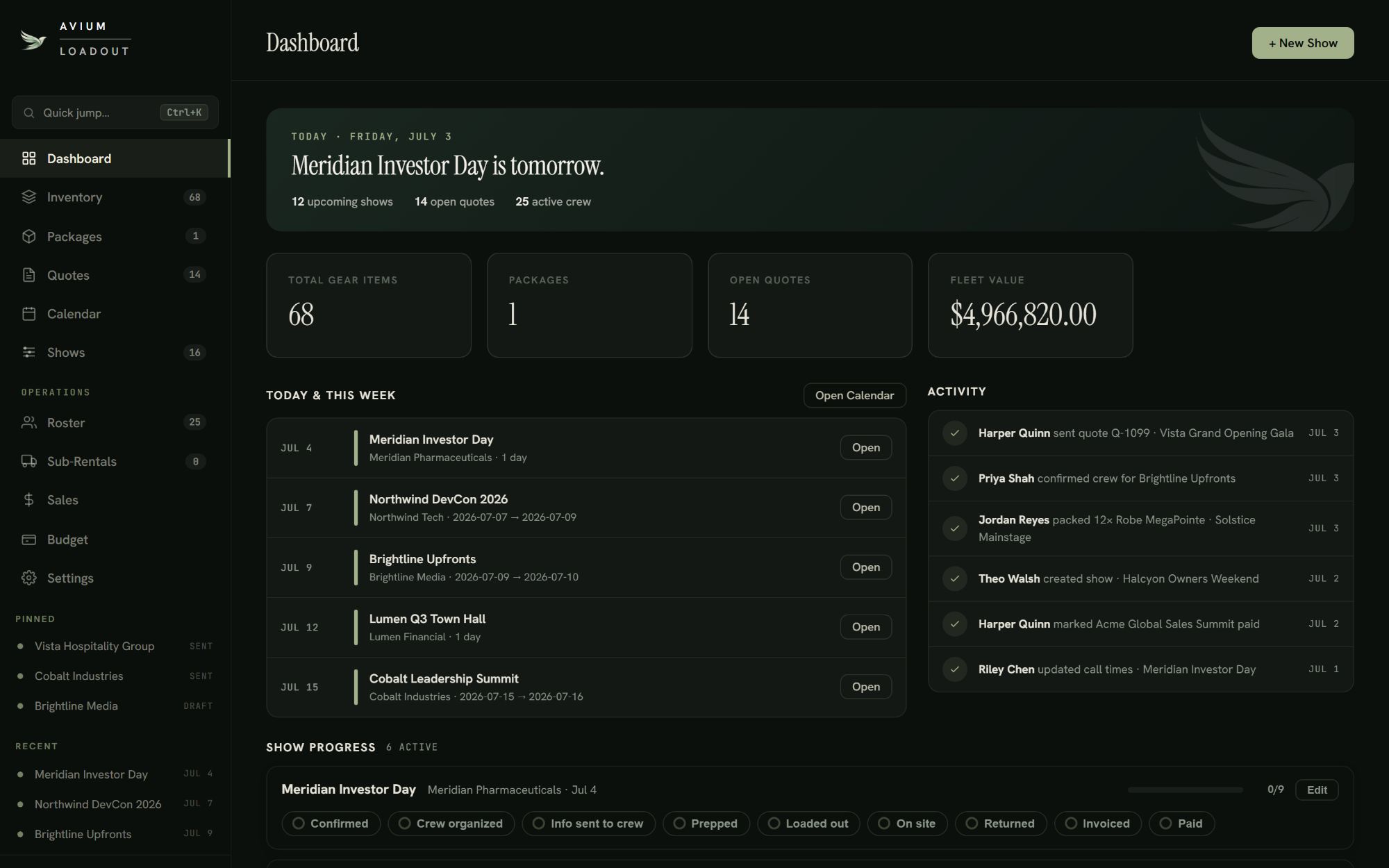The image size is (1389, 868).
Task: Click the Meridian Investor Day progress bar
Action: point(1185,790)
